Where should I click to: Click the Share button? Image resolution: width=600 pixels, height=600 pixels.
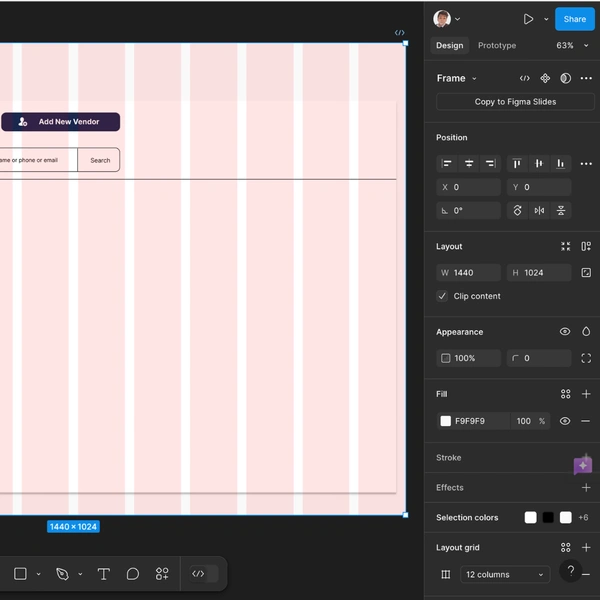tap(574, 19)
